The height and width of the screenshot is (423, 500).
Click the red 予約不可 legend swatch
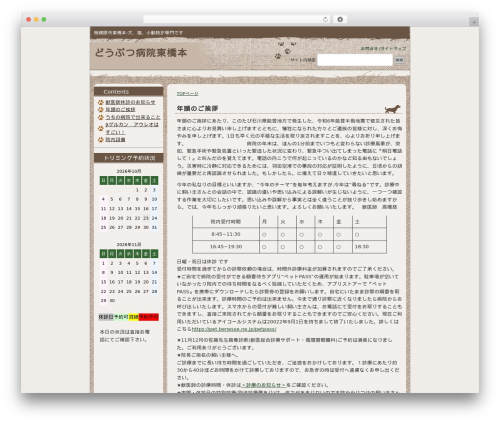[x=149, y=317]
